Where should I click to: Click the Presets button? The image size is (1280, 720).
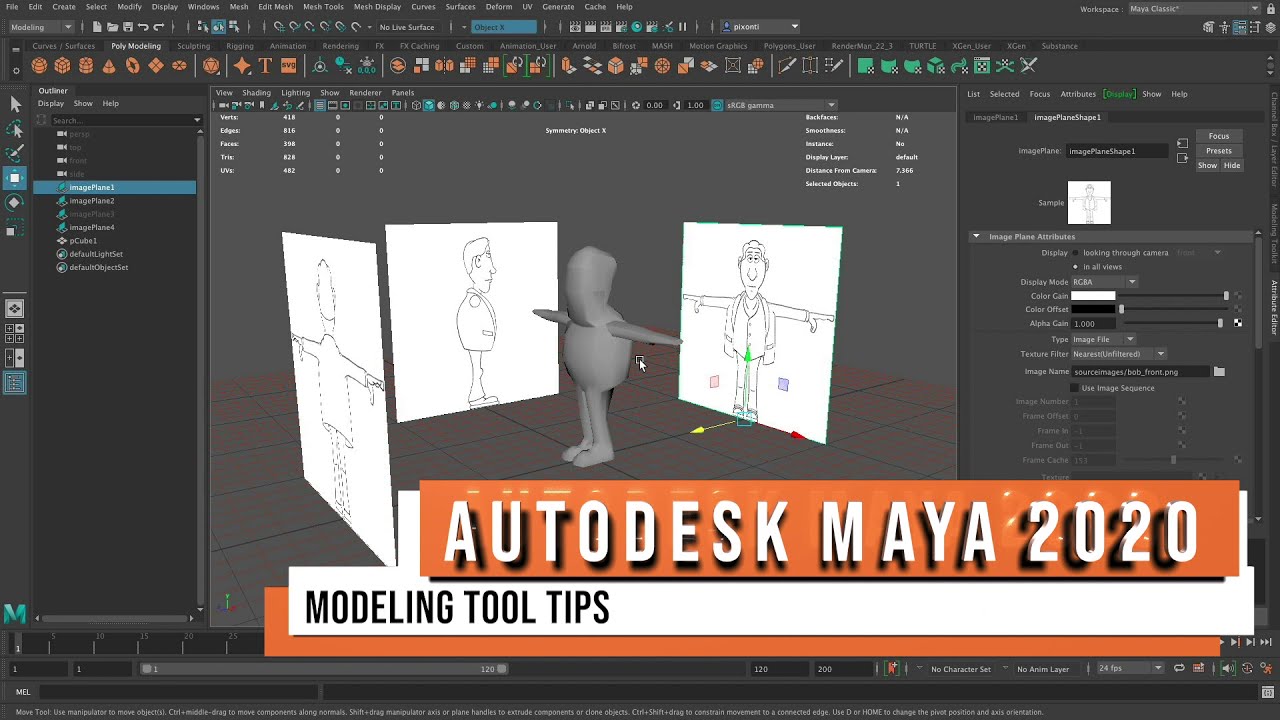tap(1219, 151)
